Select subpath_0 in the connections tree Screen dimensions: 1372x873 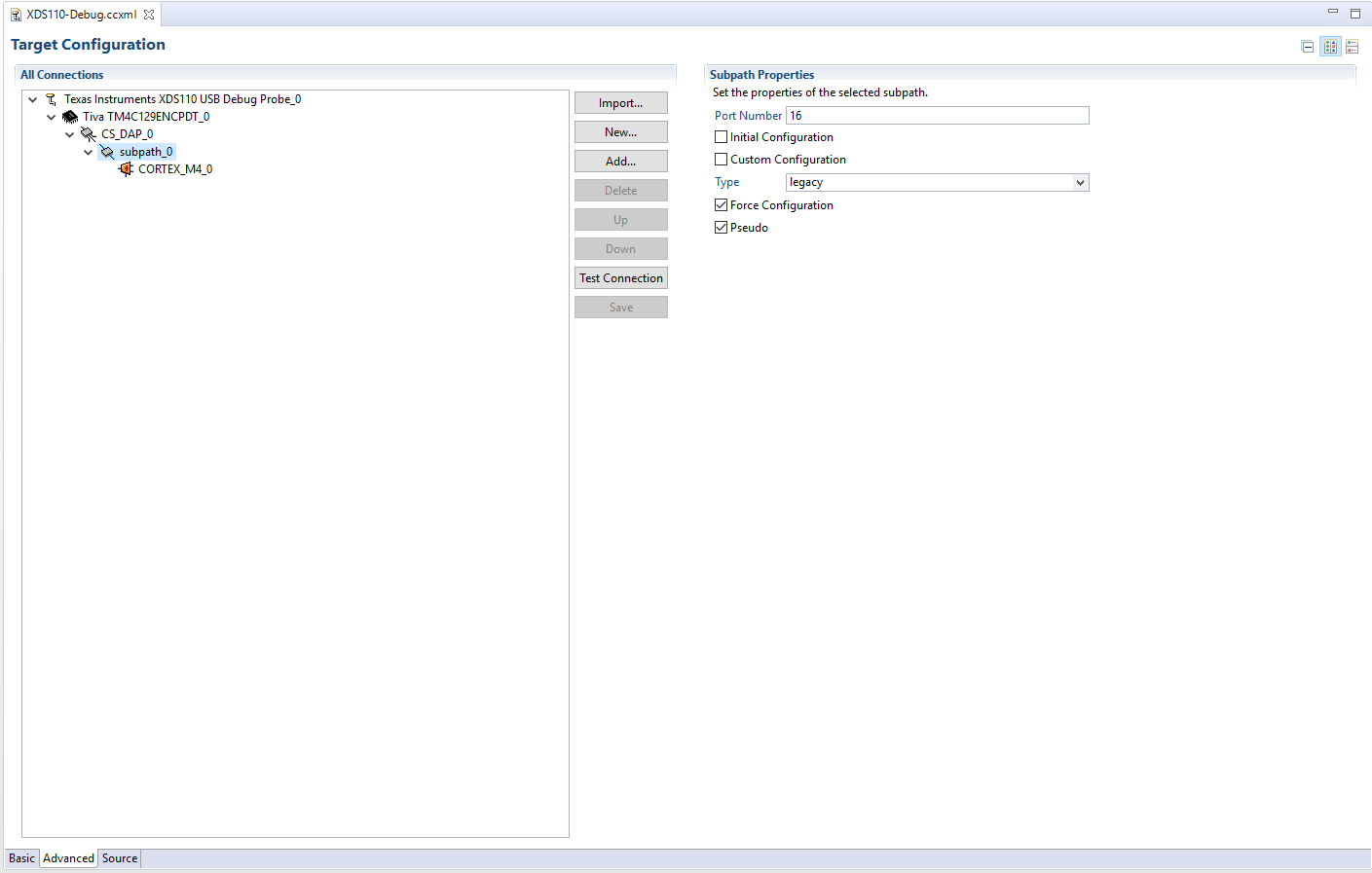(146, 152)
